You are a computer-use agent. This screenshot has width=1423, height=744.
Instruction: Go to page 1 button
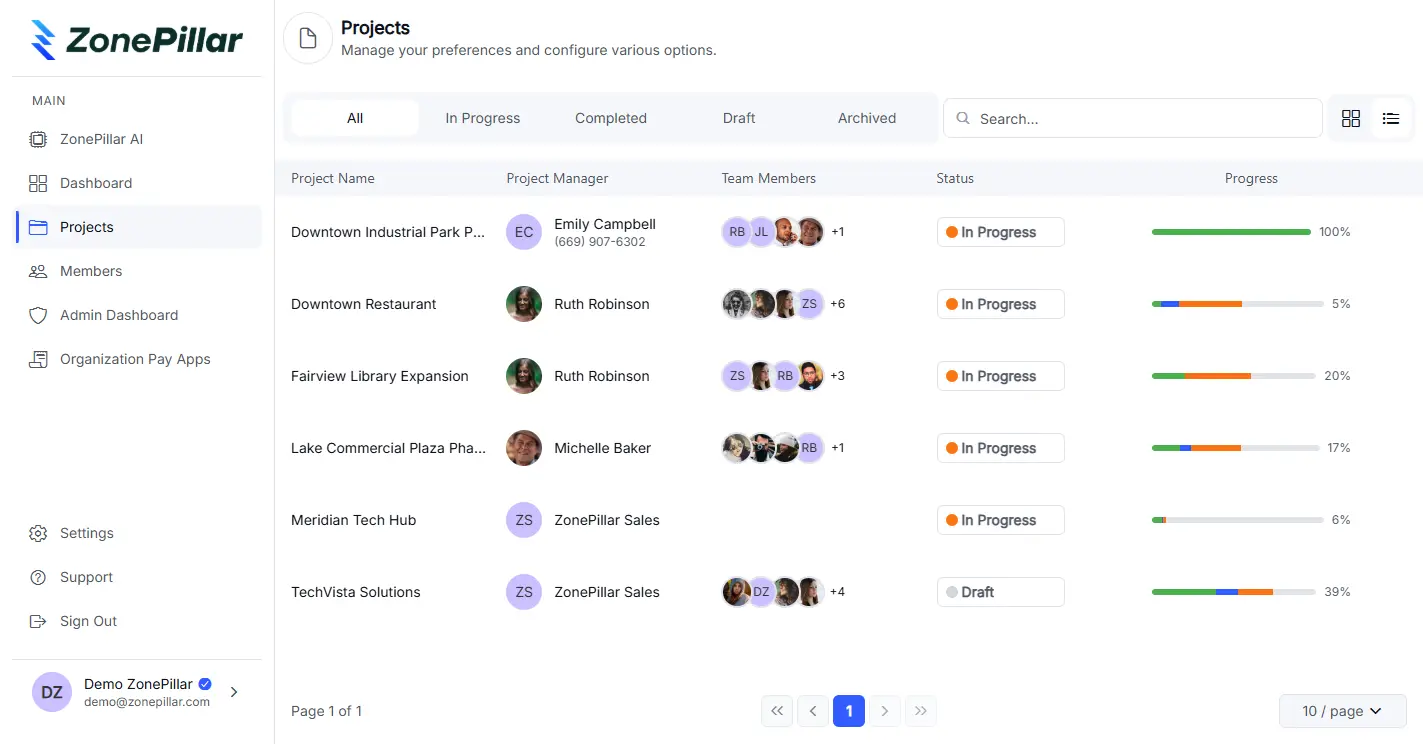(849, 711)
